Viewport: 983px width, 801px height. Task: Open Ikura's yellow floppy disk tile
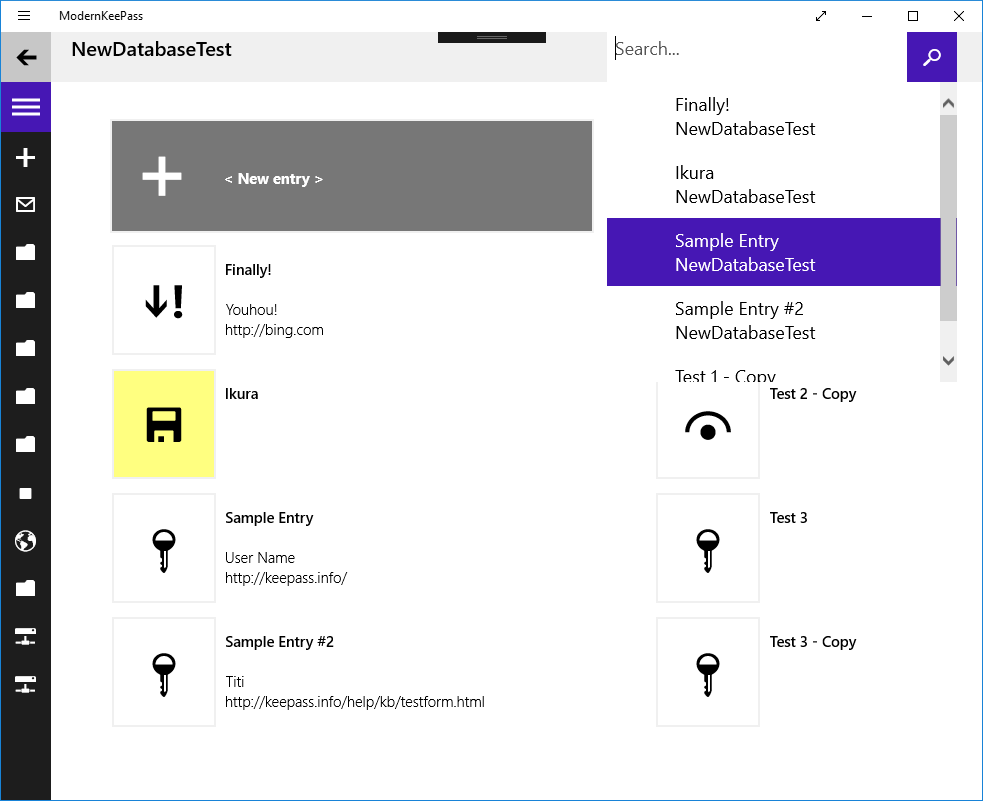point(164,424)
